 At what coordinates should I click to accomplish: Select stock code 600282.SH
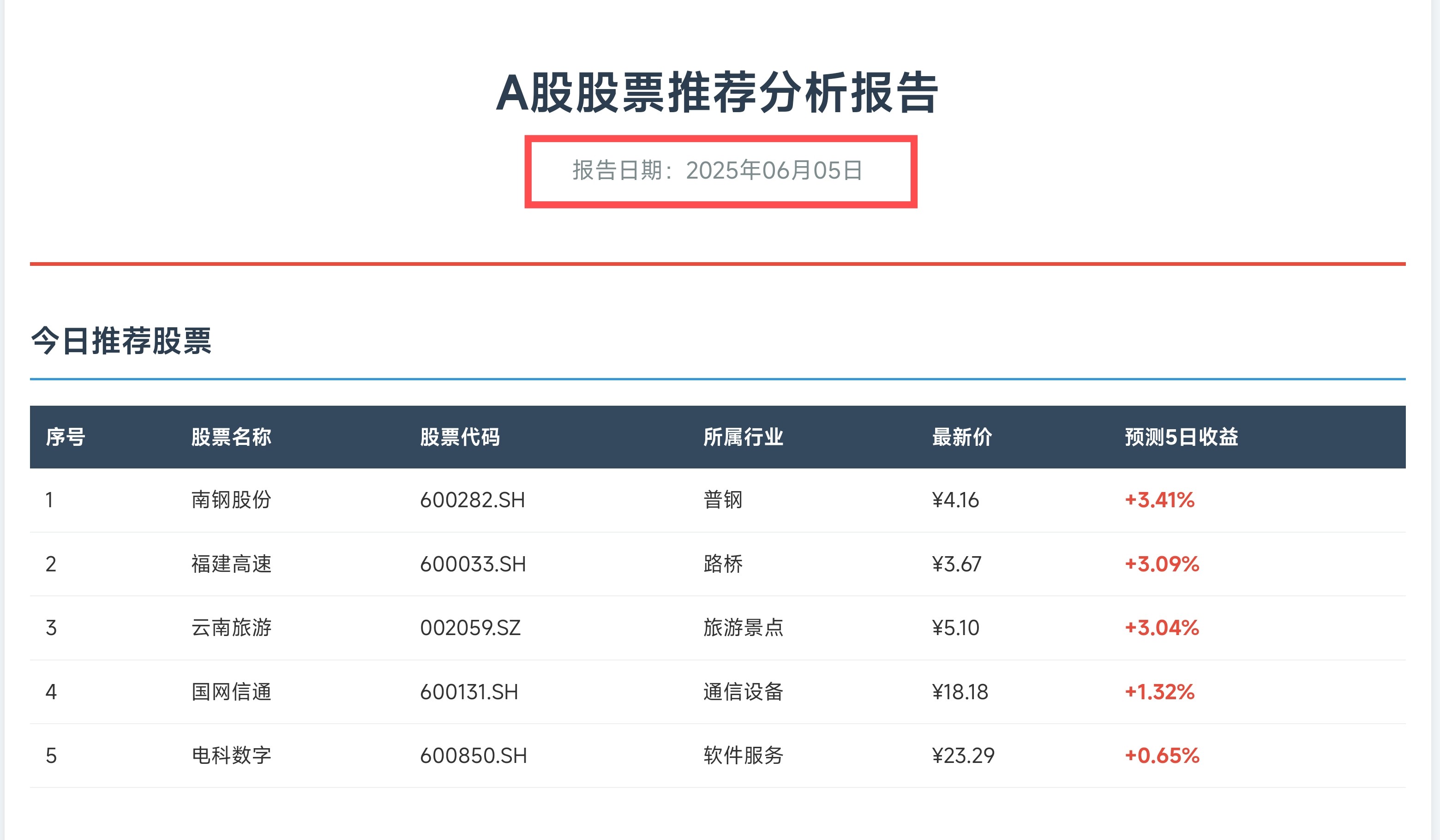point(473,500)
